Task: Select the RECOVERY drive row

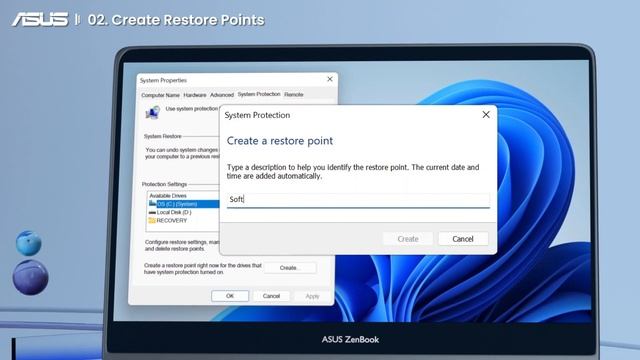Action: pos(183,220)
